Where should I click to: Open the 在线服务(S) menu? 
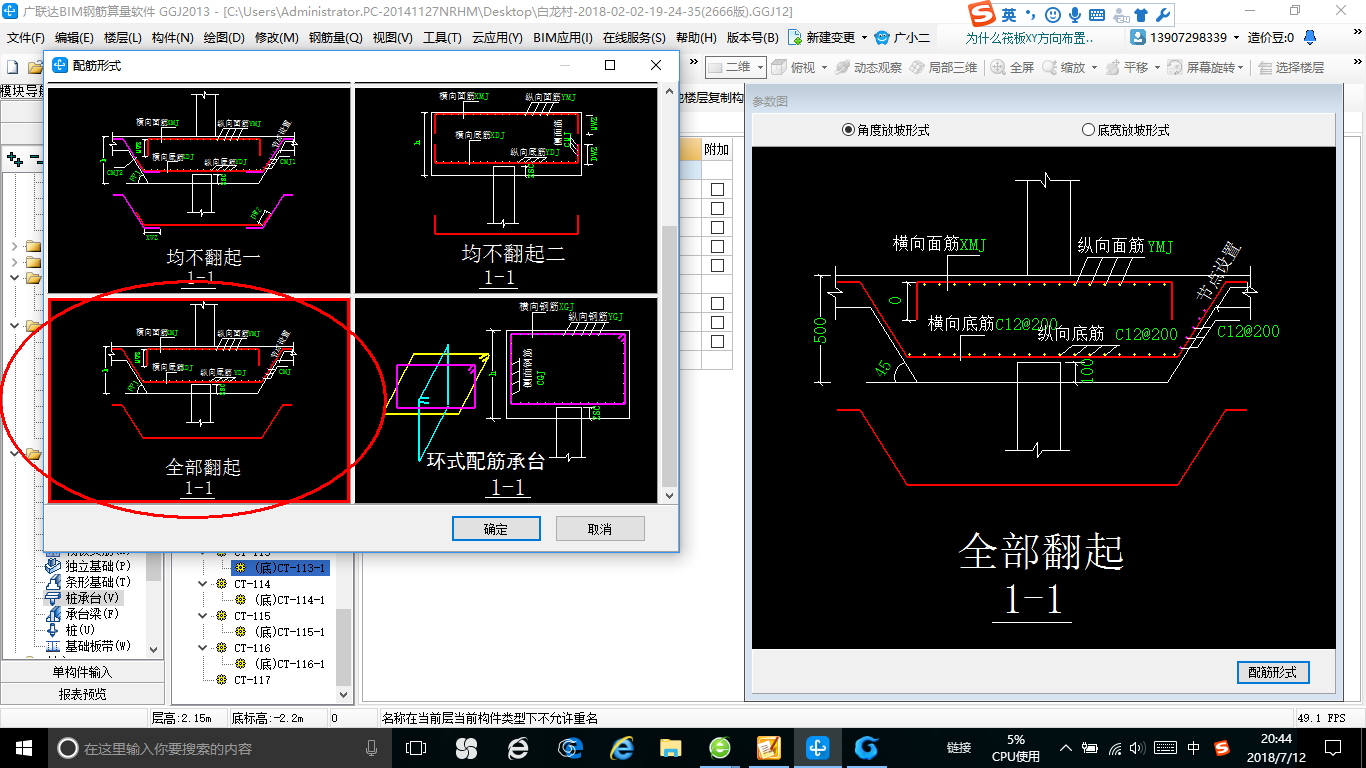634,38
